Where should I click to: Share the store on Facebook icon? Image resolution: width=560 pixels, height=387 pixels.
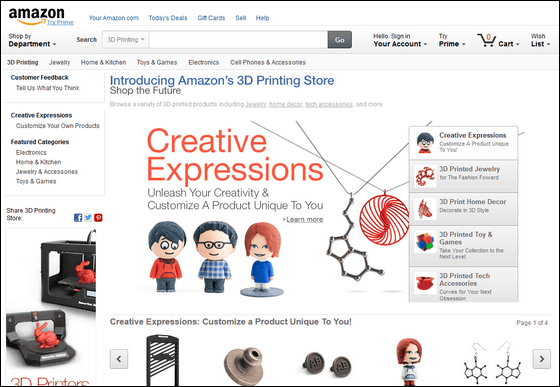(78, 217)
